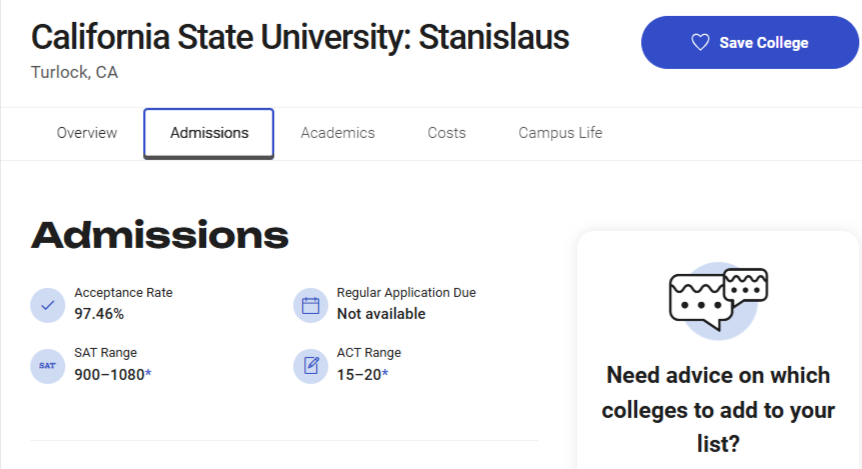Screen dimensions: 862x469
Task: Switch to the Academics tab
Action: (x=338, y=133)
